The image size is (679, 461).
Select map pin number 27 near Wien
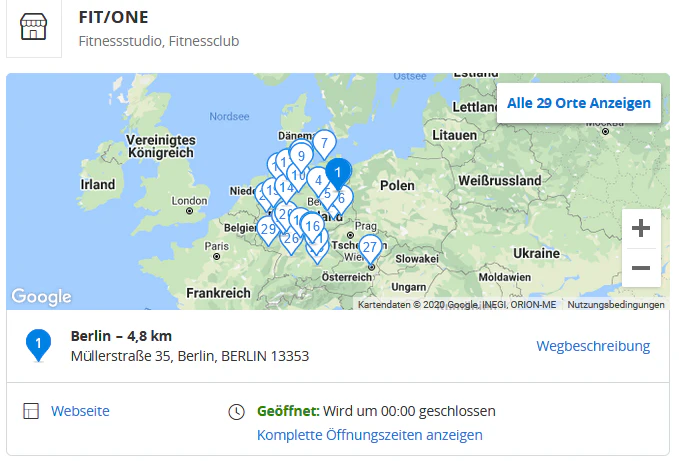370,249
